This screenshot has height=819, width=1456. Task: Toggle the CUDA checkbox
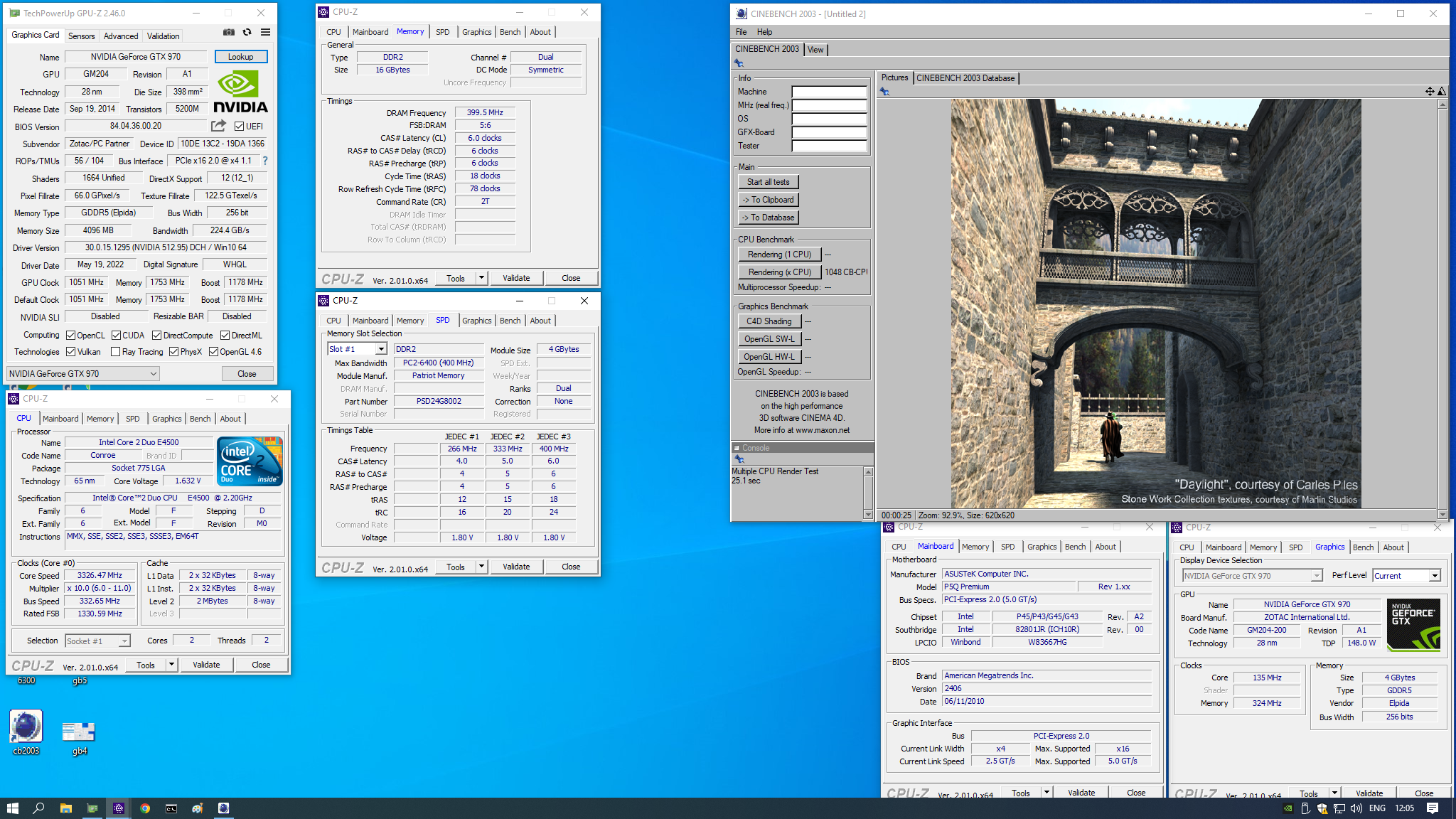point(116,336)
